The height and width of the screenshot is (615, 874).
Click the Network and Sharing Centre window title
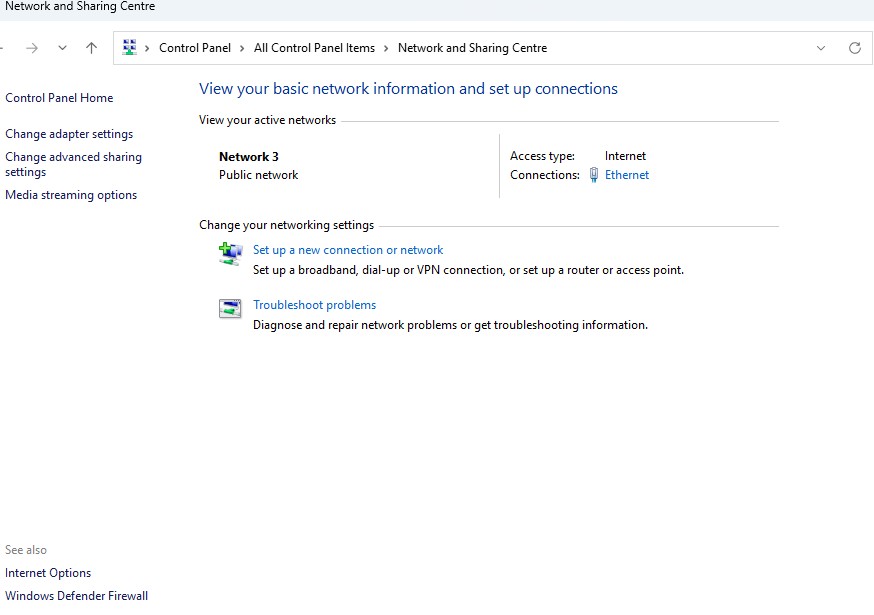(x=80, y=6)
